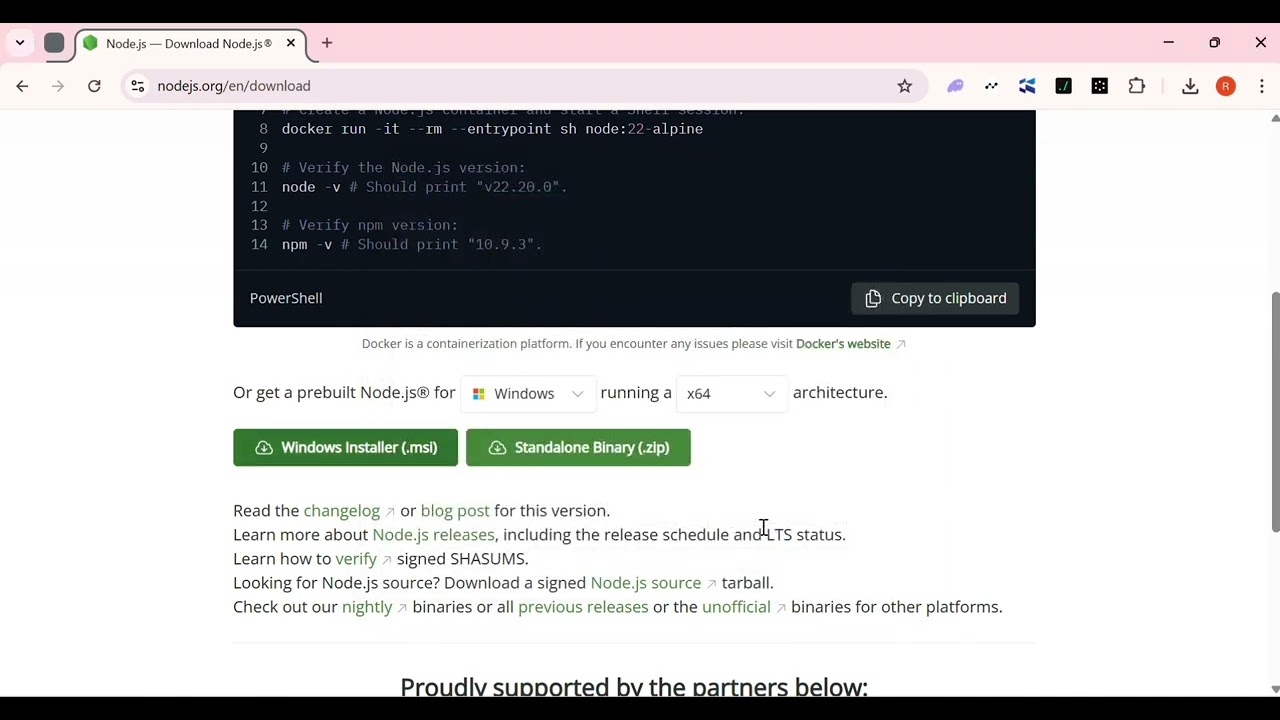Click the scrollbar down arrow

click(x=1275, y=689)
